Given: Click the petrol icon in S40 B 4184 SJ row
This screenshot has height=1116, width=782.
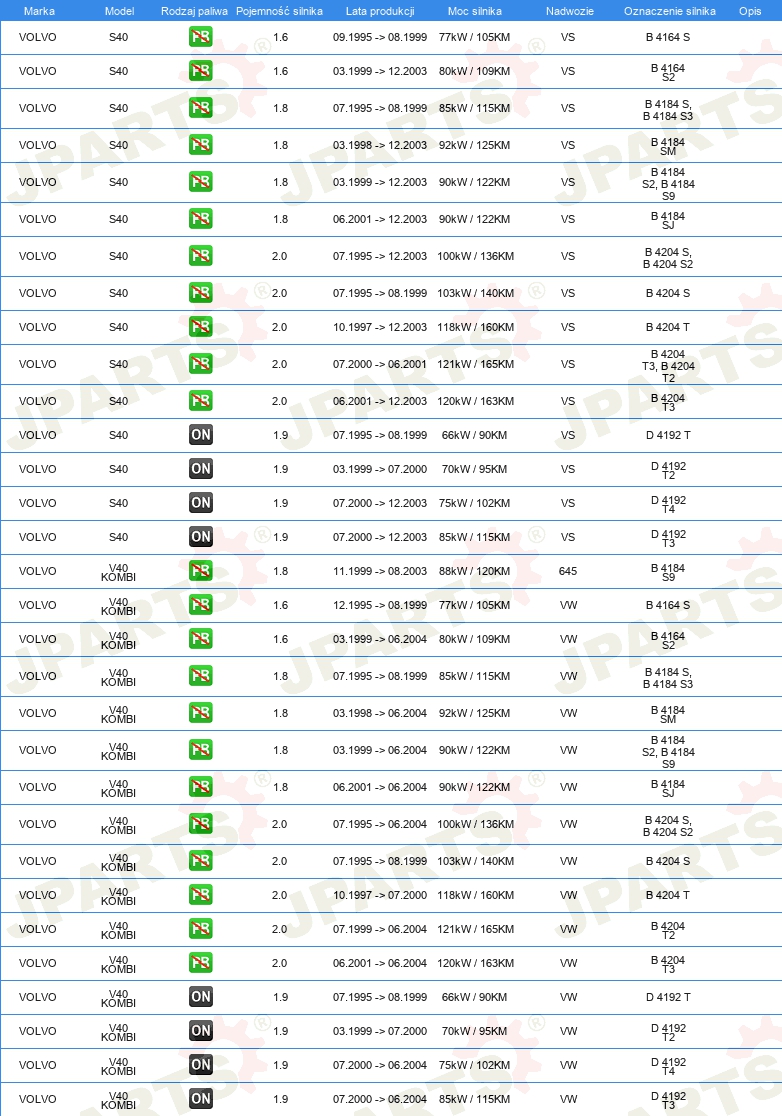Looking at the screenshot, I should click(201, 219).
